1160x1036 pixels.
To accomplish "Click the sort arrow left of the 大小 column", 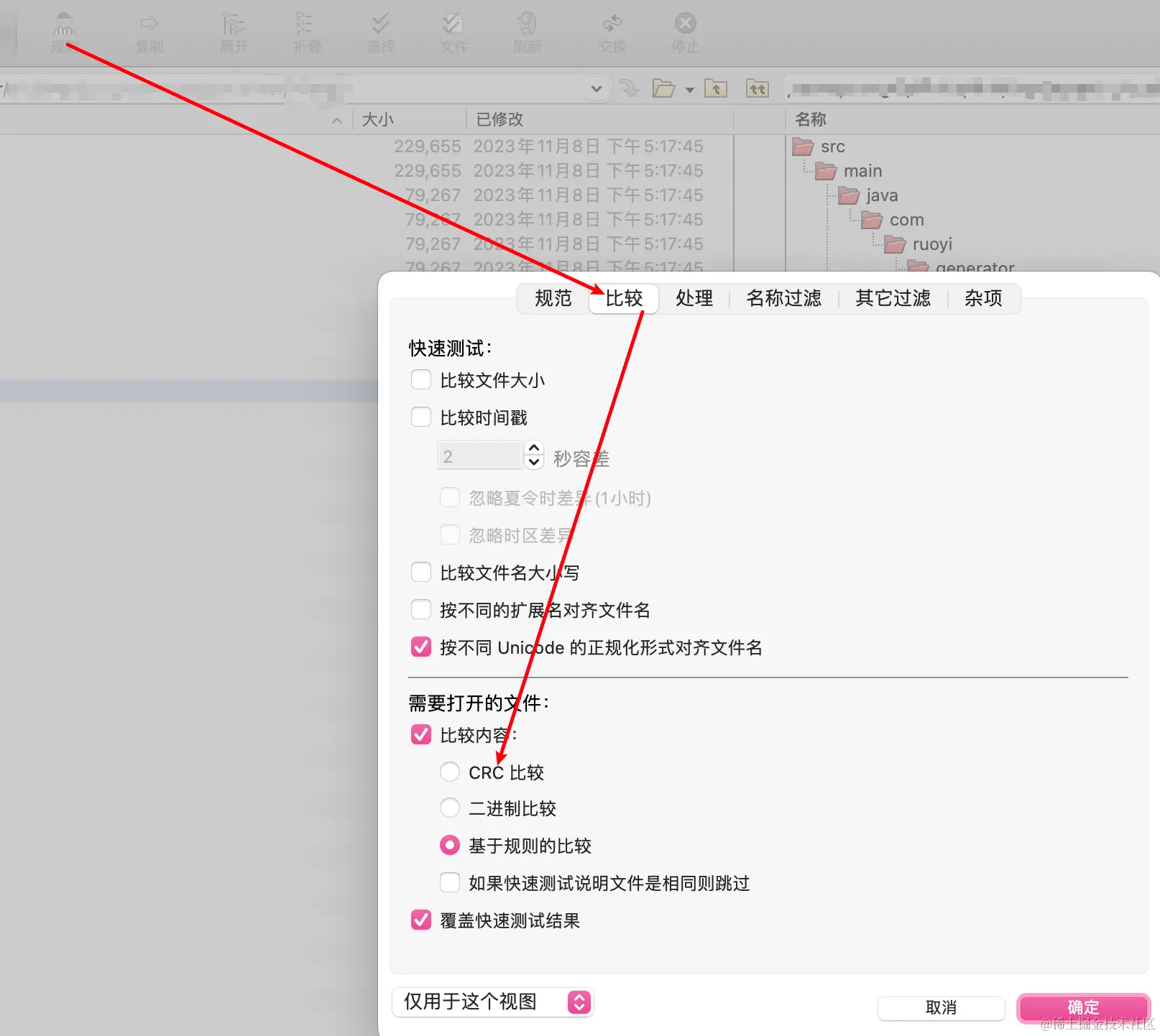I will point(336,120).
